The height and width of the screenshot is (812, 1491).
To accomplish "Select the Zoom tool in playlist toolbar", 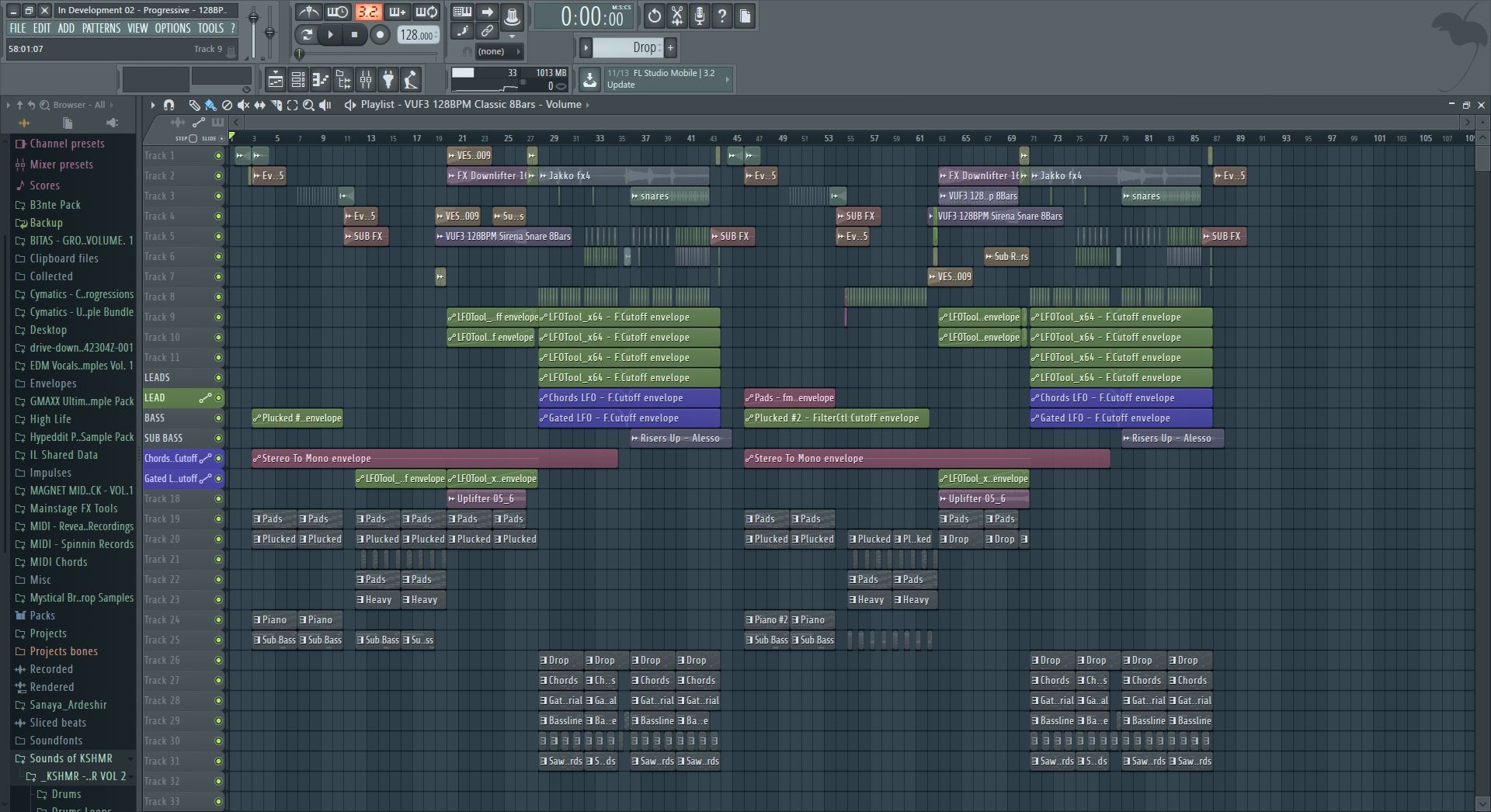I will click(x=308, y=105).
